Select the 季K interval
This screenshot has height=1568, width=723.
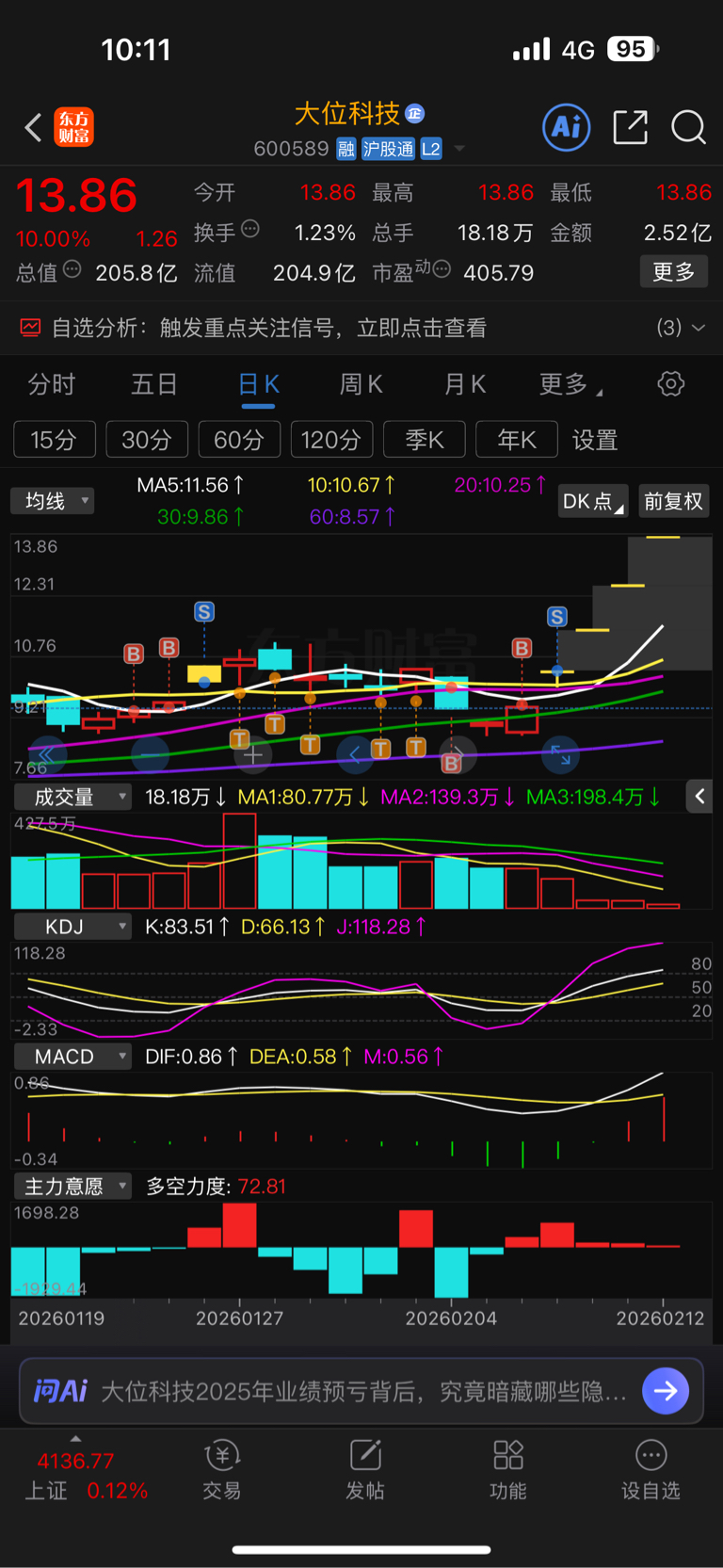425,440
